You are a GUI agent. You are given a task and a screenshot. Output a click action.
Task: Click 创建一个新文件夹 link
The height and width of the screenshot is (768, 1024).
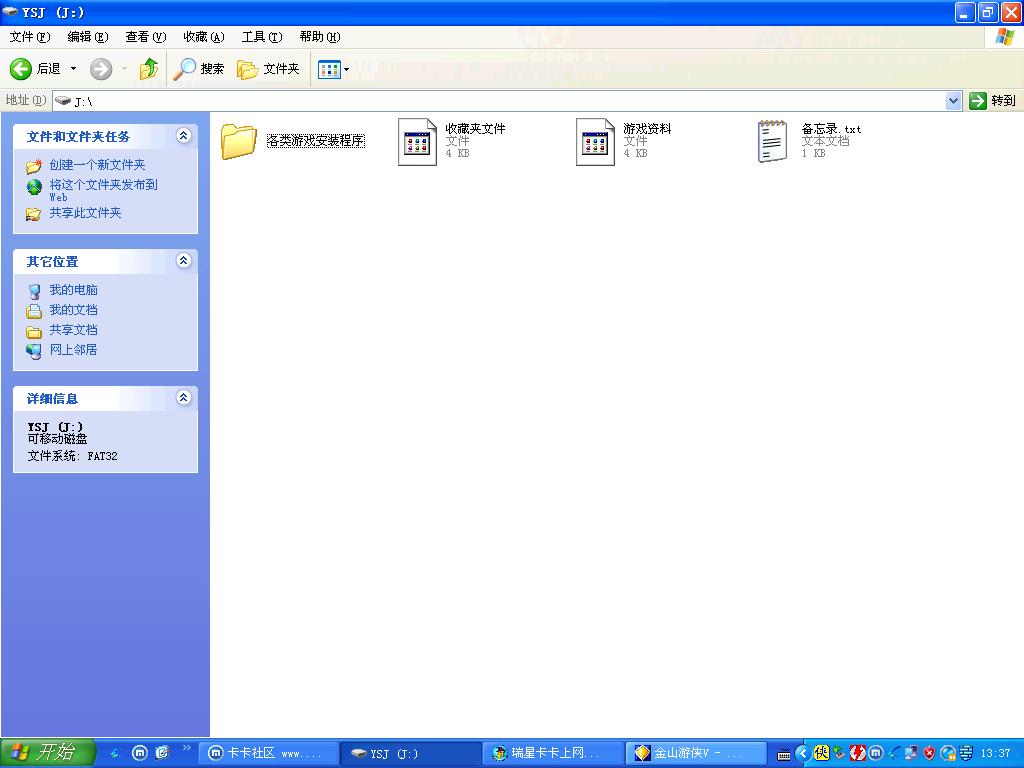pyautogui.click(x=97, y=165)
